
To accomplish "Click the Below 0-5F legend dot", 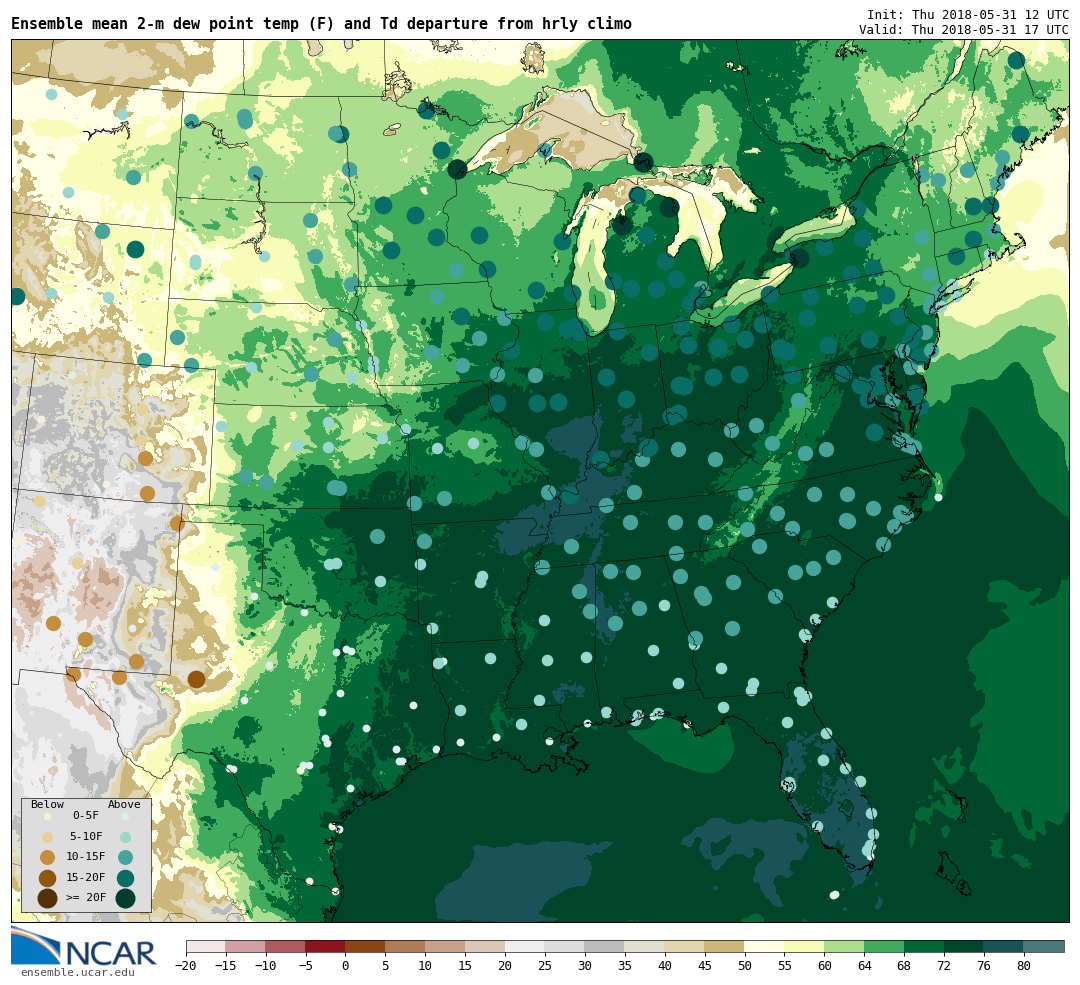I will tap(47, 816).
